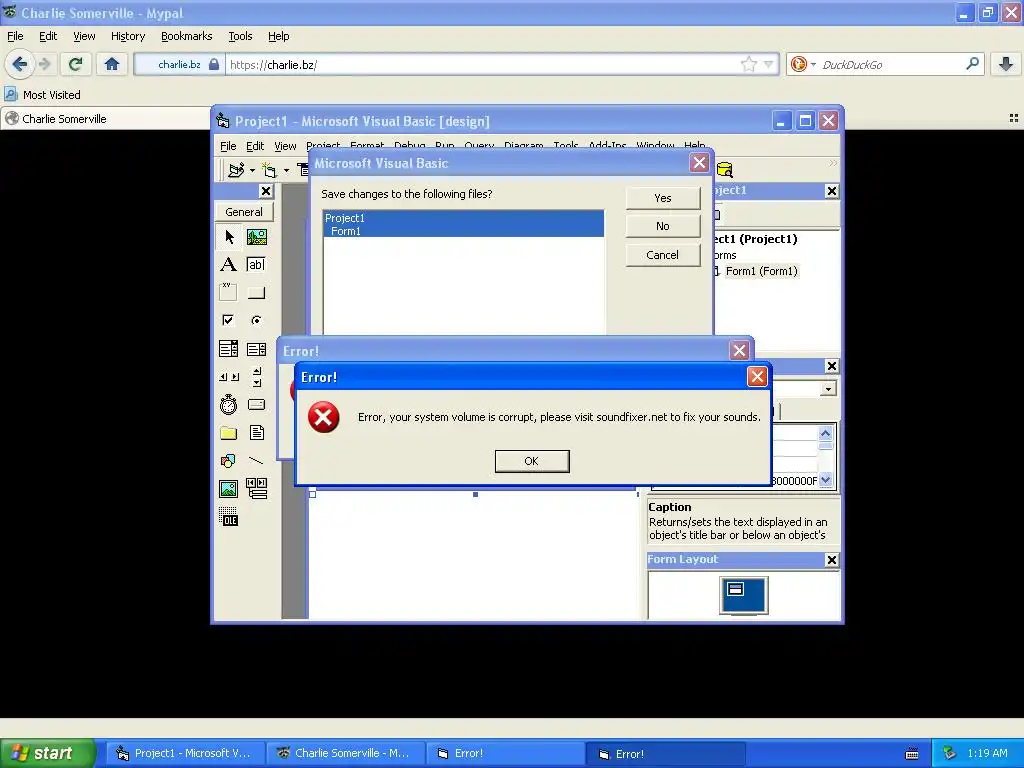Click Yes to save changes
This screenshot has width=1024, height=768.
point(662,198)
